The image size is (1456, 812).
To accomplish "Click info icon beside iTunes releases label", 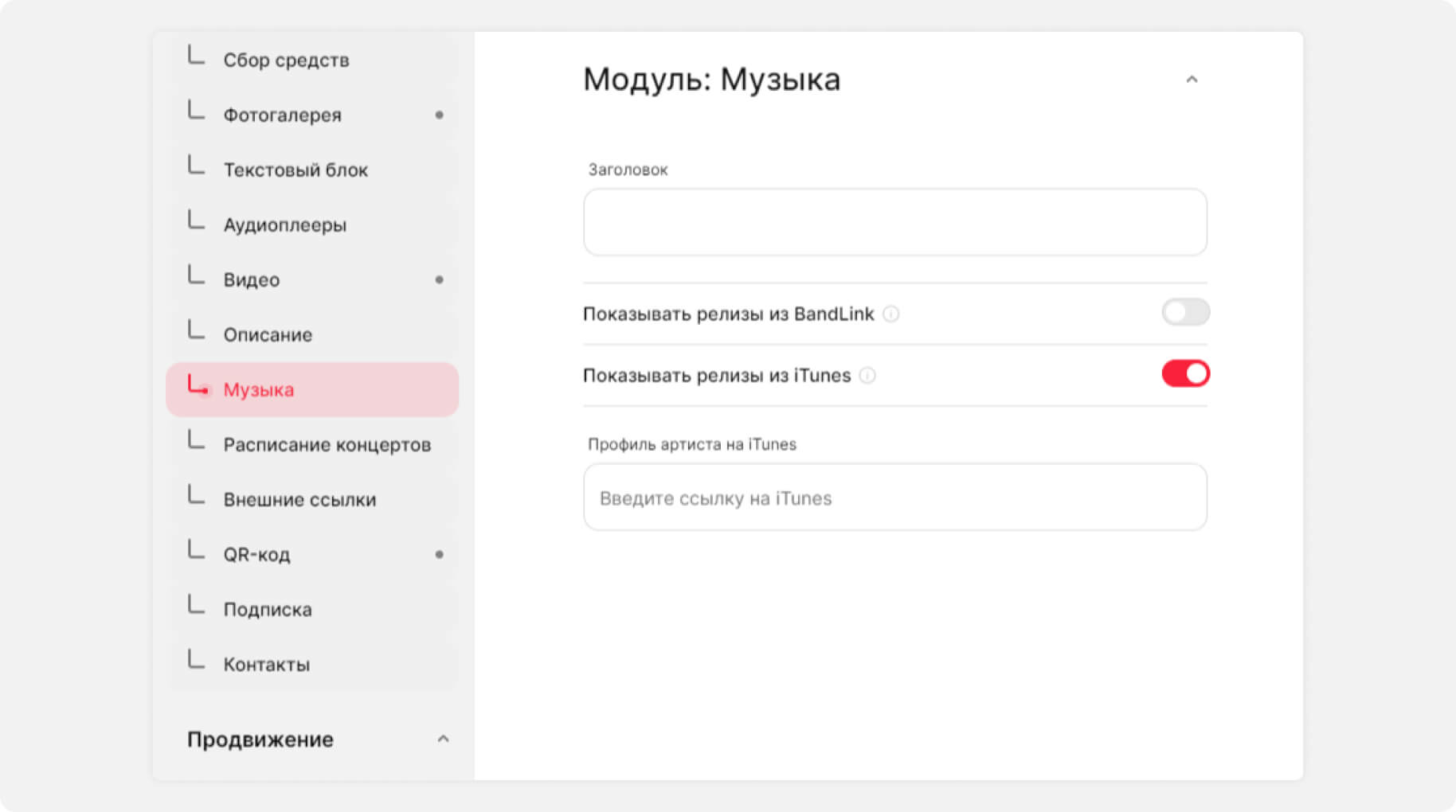I will click(868, 376).
